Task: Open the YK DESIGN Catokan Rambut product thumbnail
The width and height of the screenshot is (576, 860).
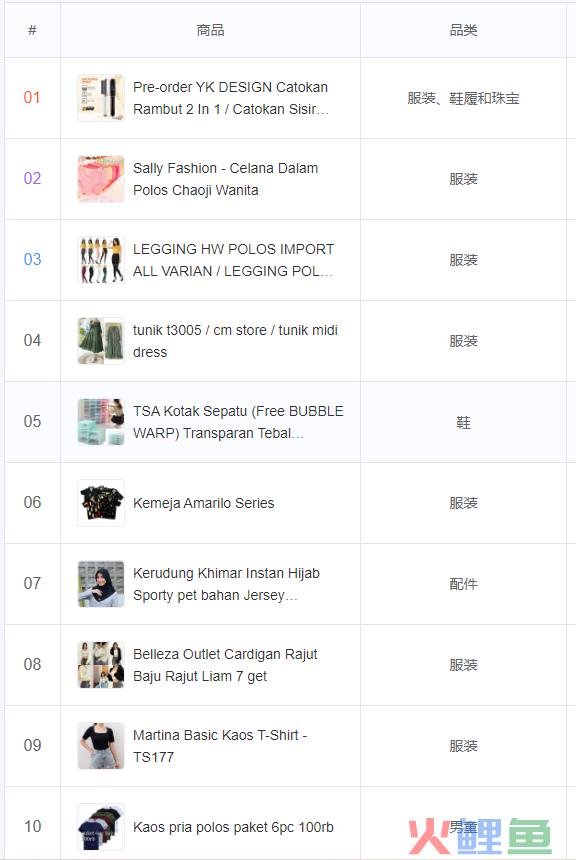Action: pyautogui.click(x=101, y=98)
